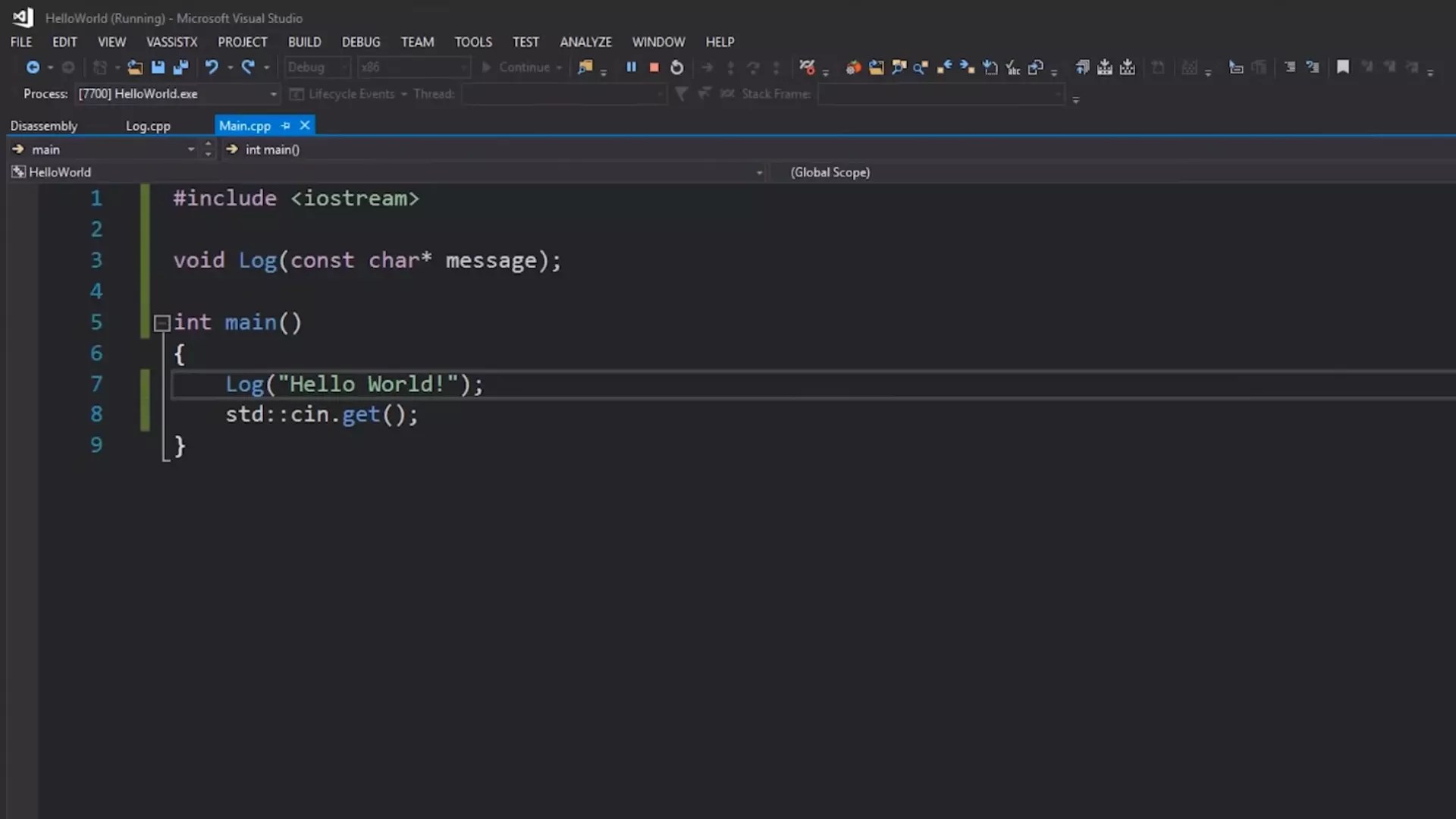Image resolution: width=1456 pixels, height=819 pixels.
Task: Open the DEBUG menu
Action: 361,42
